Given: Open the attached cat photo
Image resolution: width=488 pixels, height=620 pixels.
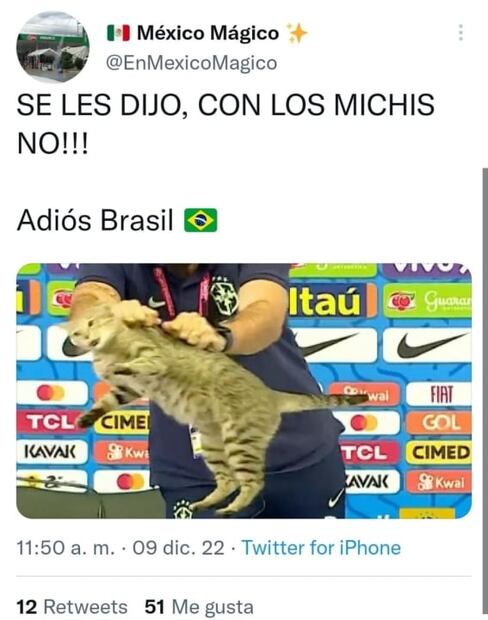Looking at the screenshot, I should point(244,391).
